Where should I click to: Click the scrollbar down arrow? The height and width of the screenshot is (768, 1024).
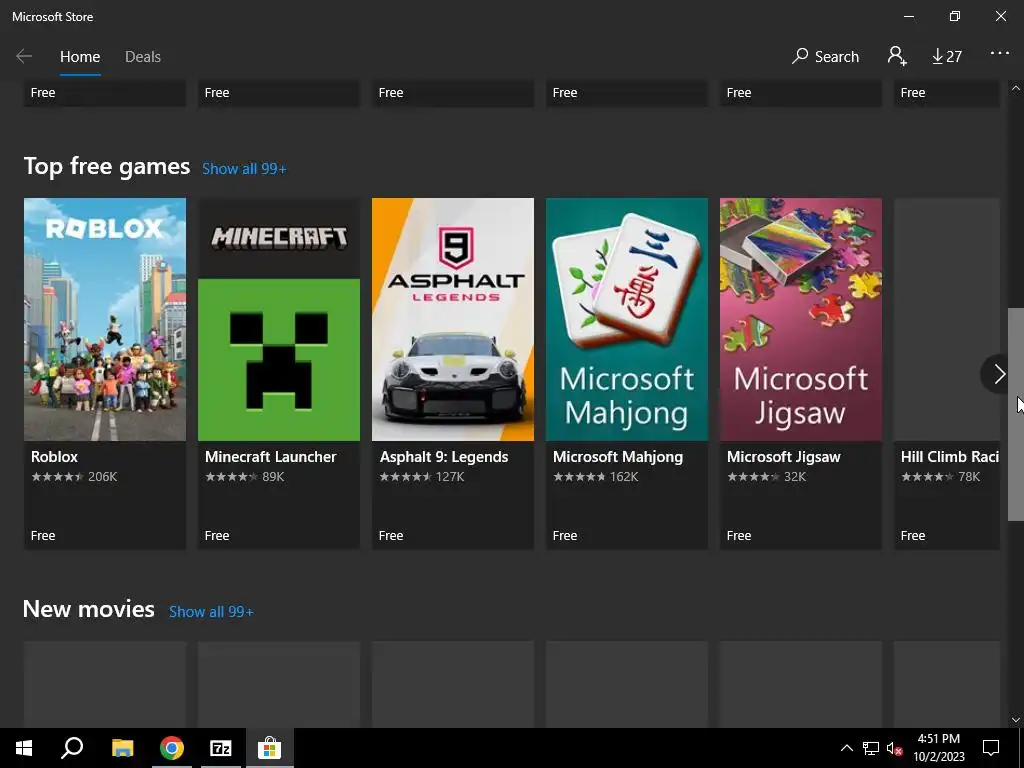pos(1016,720)
